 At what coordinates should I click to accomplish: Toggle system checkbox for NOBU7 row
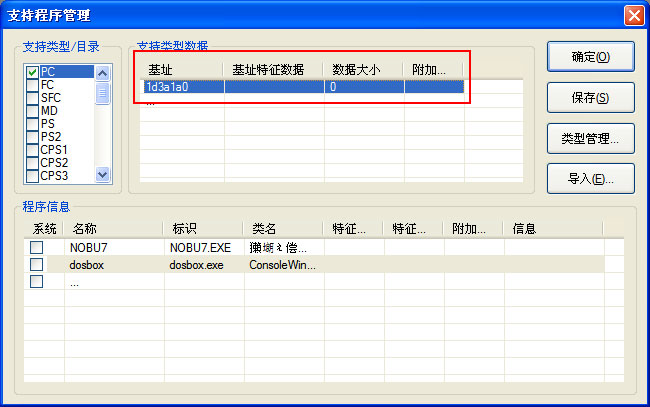tap(37, 247)
